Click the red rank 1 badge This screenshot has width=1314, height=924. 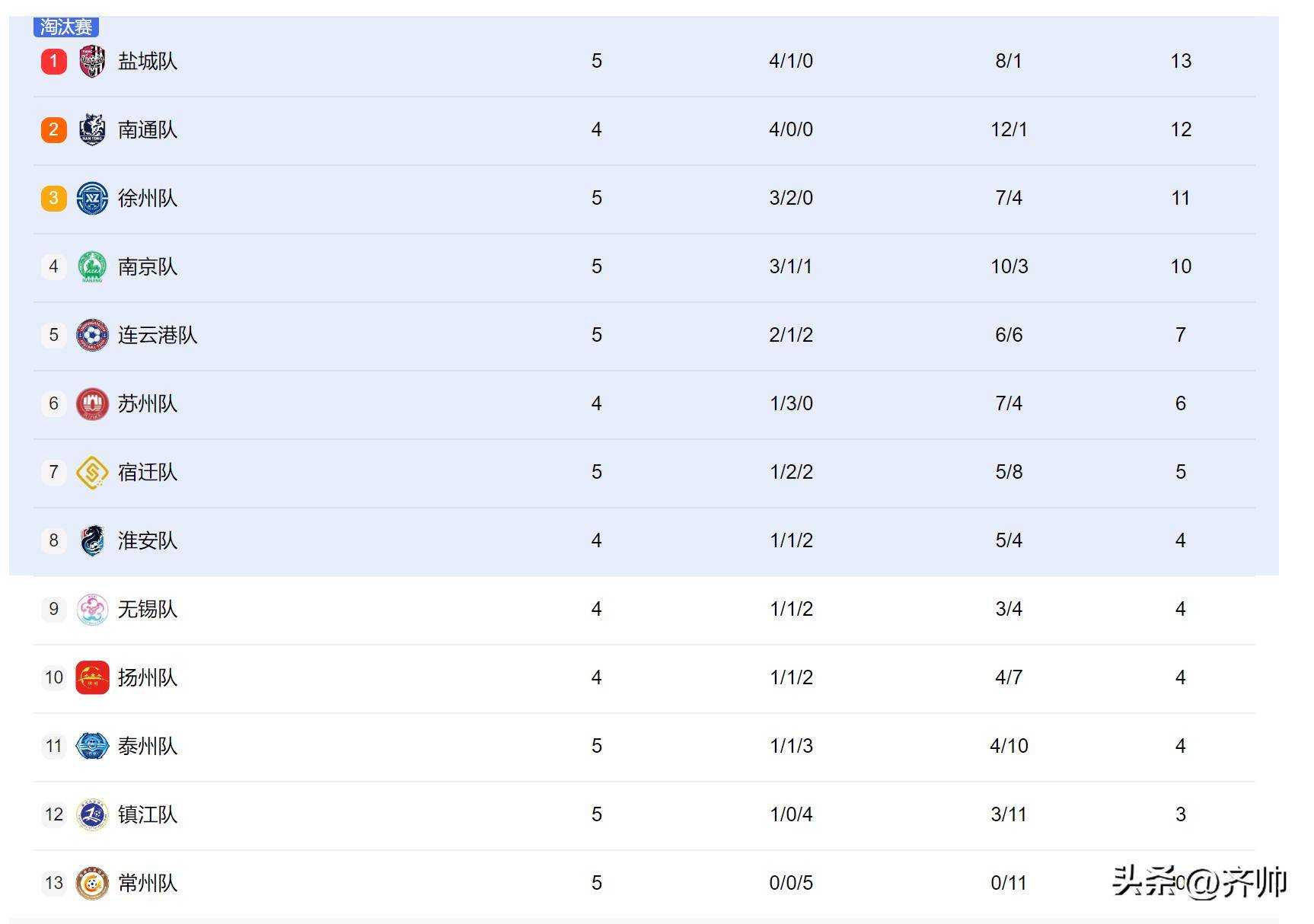[x=54, y=61]
